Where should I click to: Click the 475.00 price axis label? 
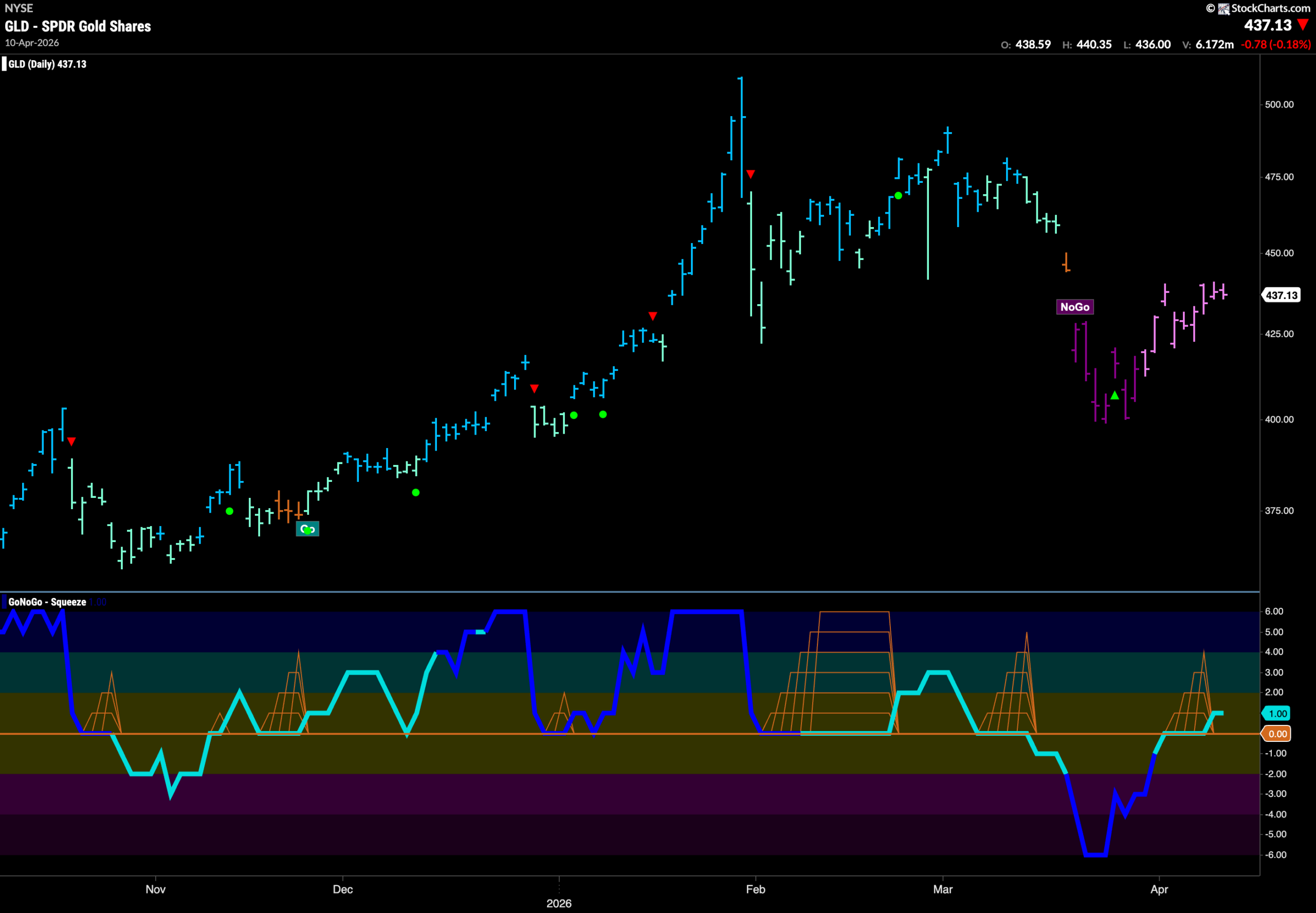pos(1280,177)
